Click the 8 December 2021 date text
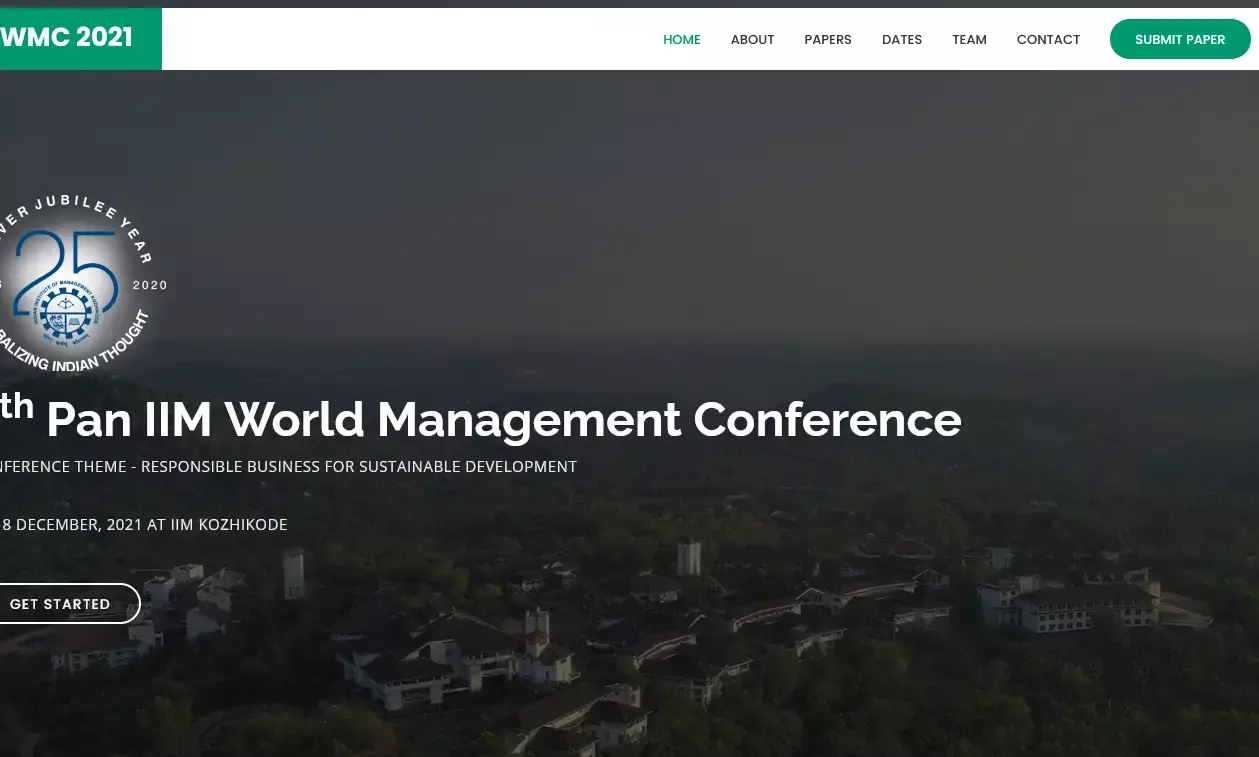This screenshot has height=757, width=1259. pos(144,524)
